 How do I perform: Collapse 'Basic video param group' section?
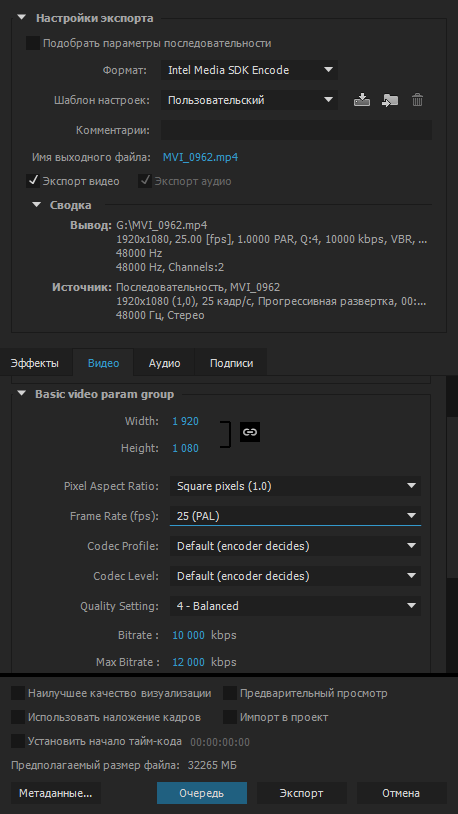tap(21, 394)
